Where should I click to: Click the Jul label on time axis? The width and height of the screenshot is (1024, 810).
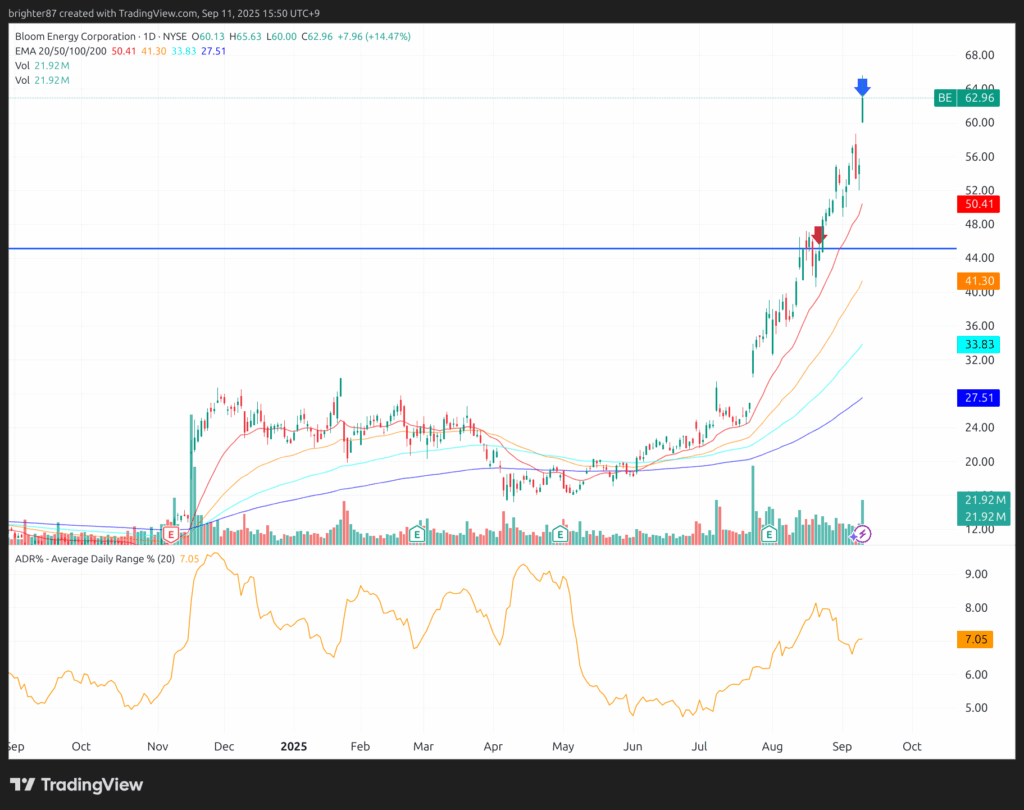(x=699, y=746)
